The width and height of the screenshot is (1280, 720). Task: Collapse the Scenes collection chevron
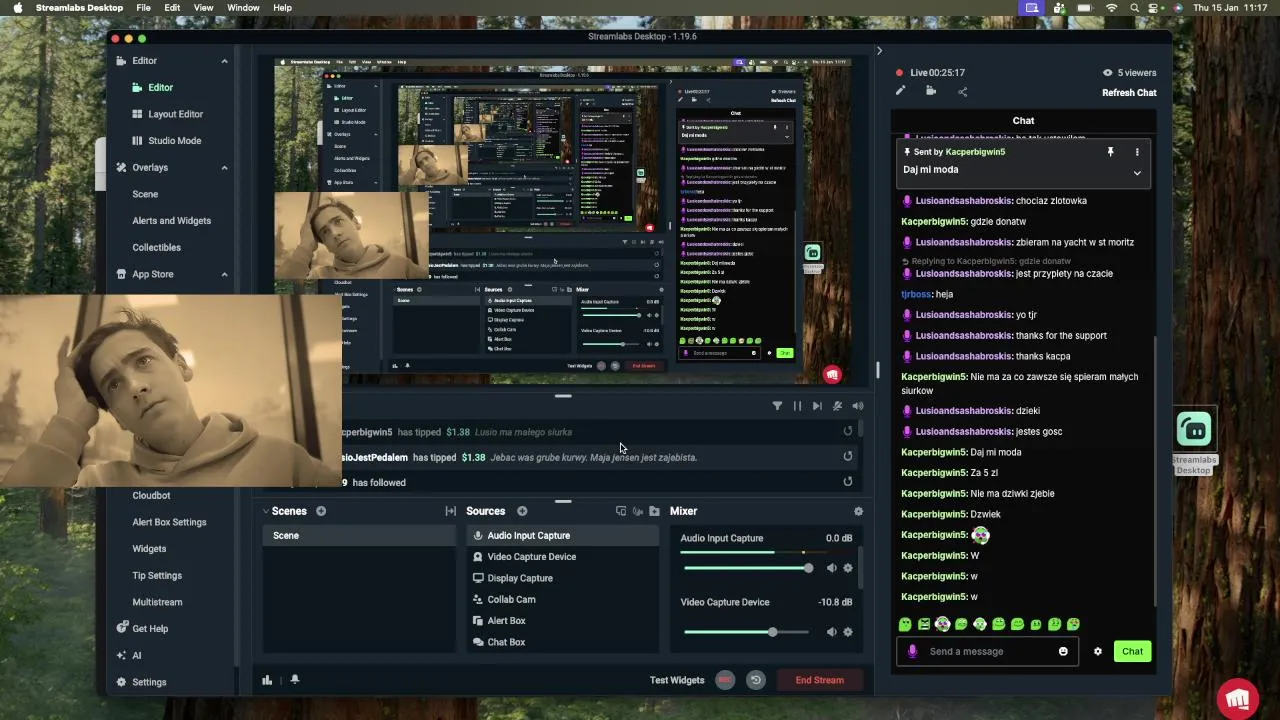pyautogui.click(x=266, y=511)
